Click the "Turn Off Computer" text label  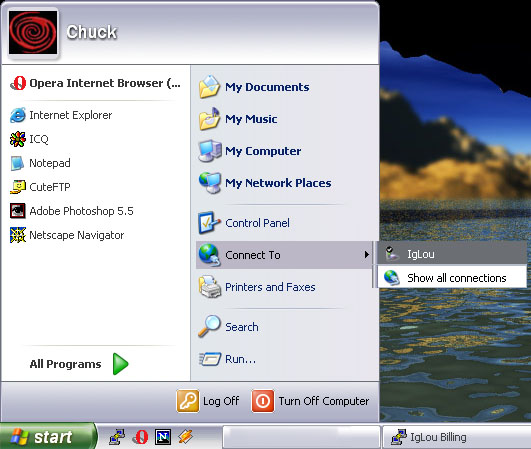324,401
